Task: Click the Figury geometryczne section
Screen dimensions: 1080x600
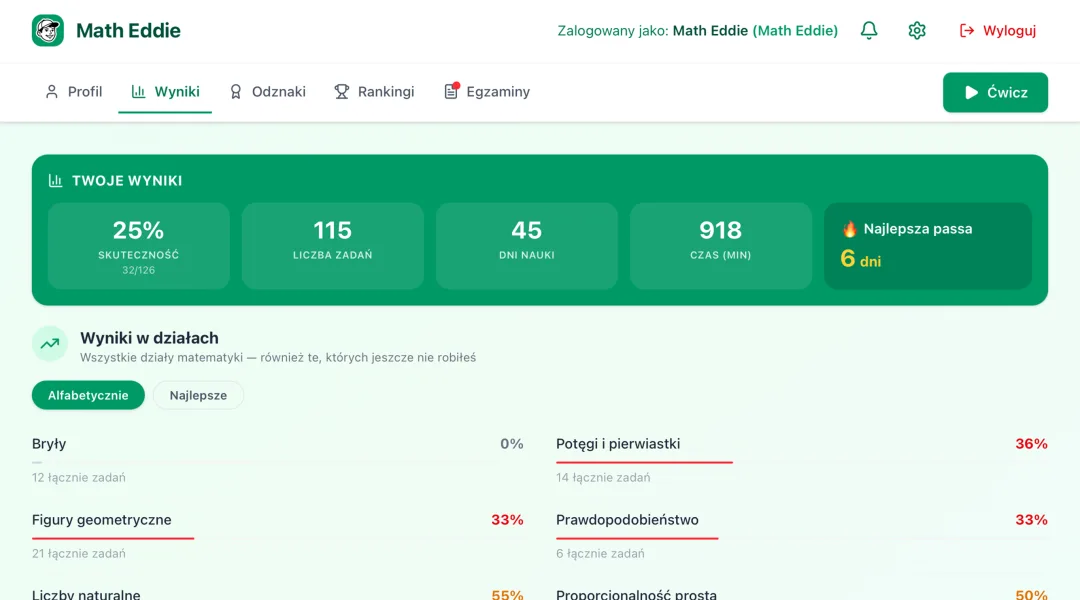Action: click(278, 535)
